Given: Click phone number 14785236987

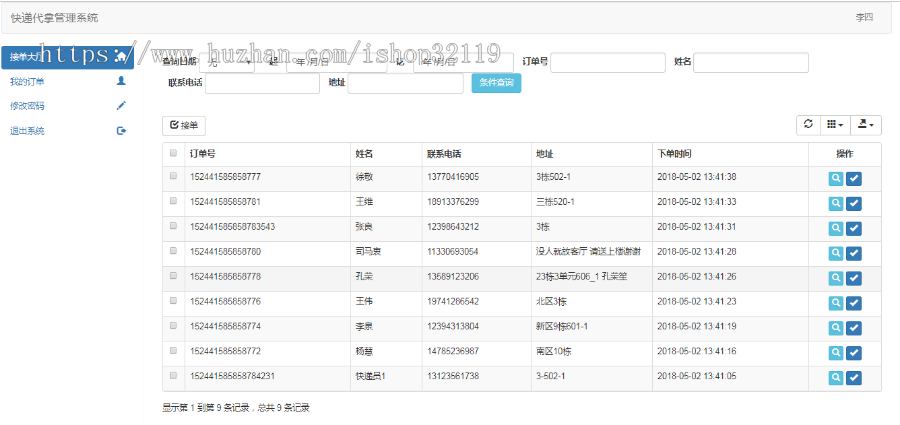Looking at the screenshot, I should point(453,351).
